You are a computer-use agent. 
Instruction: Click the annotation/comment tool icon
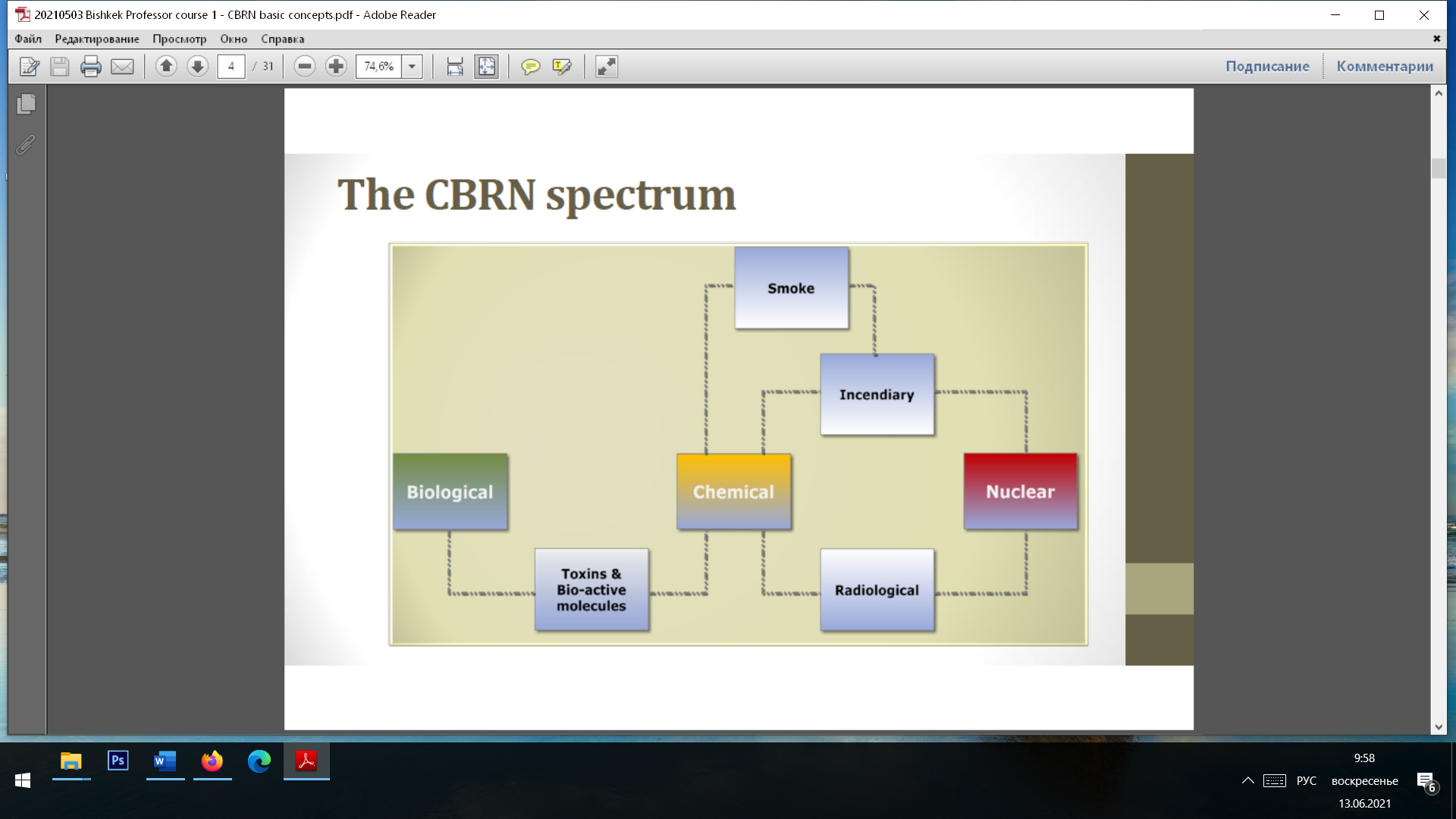[x=531, y=66]
